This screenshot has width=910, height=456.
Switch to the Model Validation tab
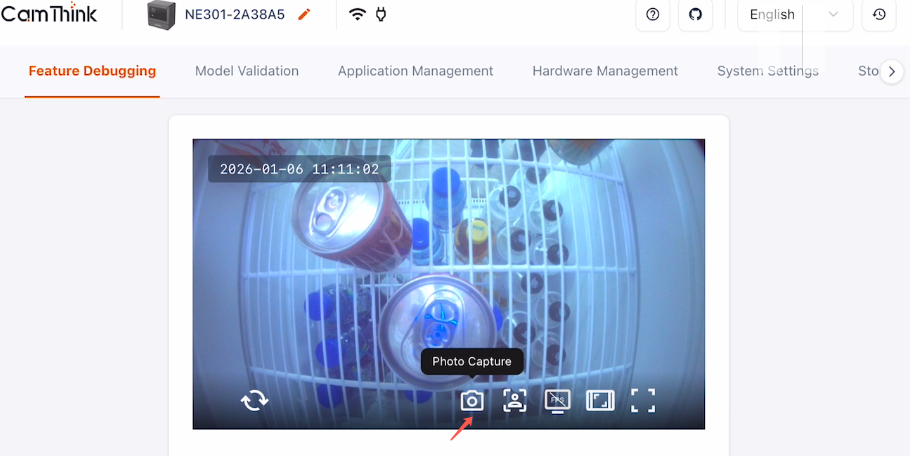coord(247,71)
